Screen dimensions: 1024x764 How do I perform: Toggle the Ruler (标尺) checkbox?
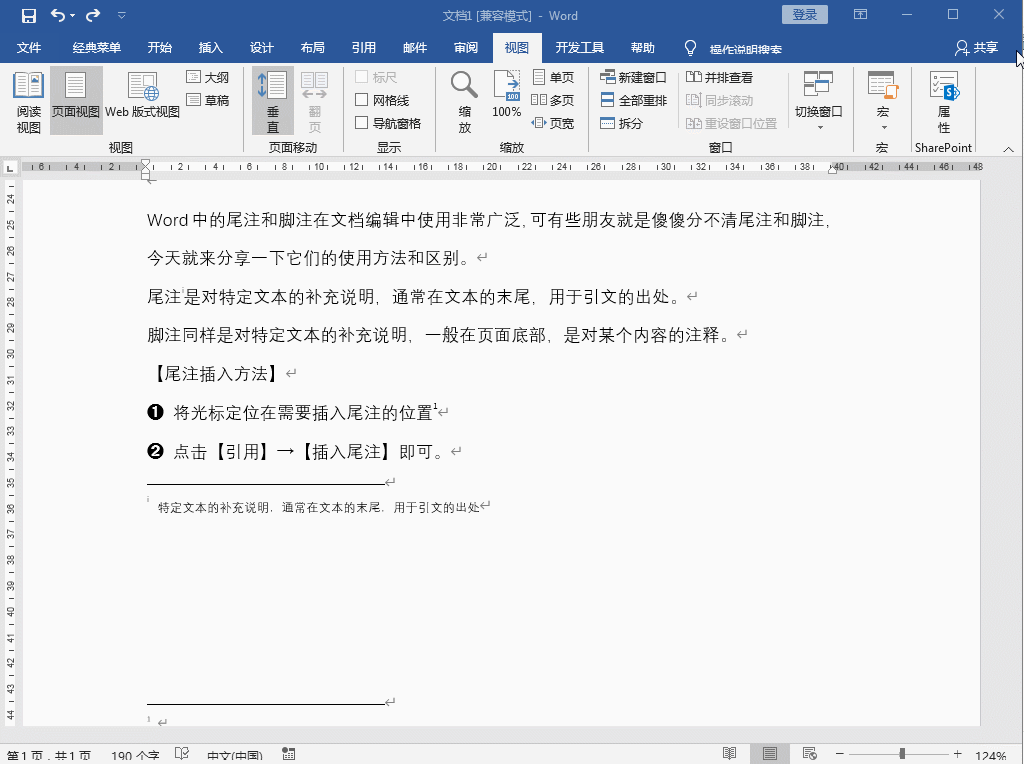[x=361, y=77]
